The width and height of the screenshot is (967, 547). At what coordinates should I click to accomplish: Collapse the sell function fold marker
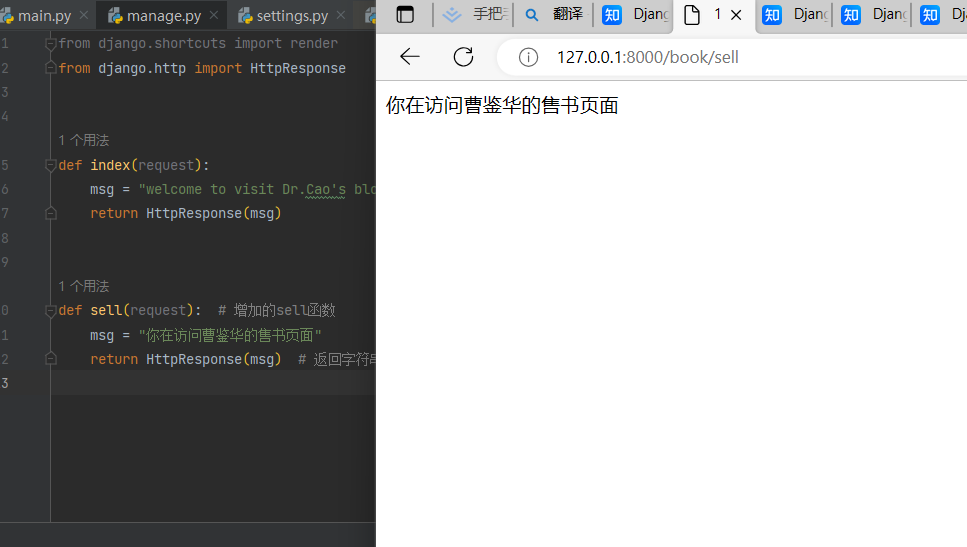tap(51, 311)
